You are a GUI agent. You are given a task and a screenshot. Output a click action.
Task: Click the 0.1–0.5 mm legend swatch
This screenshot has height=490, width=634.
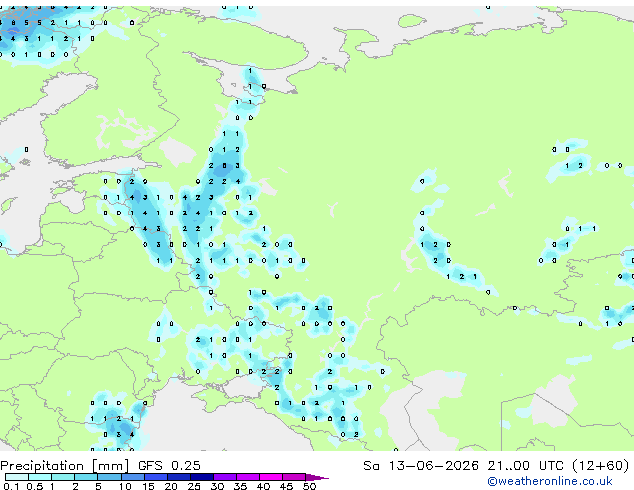[x=17, y=477]
